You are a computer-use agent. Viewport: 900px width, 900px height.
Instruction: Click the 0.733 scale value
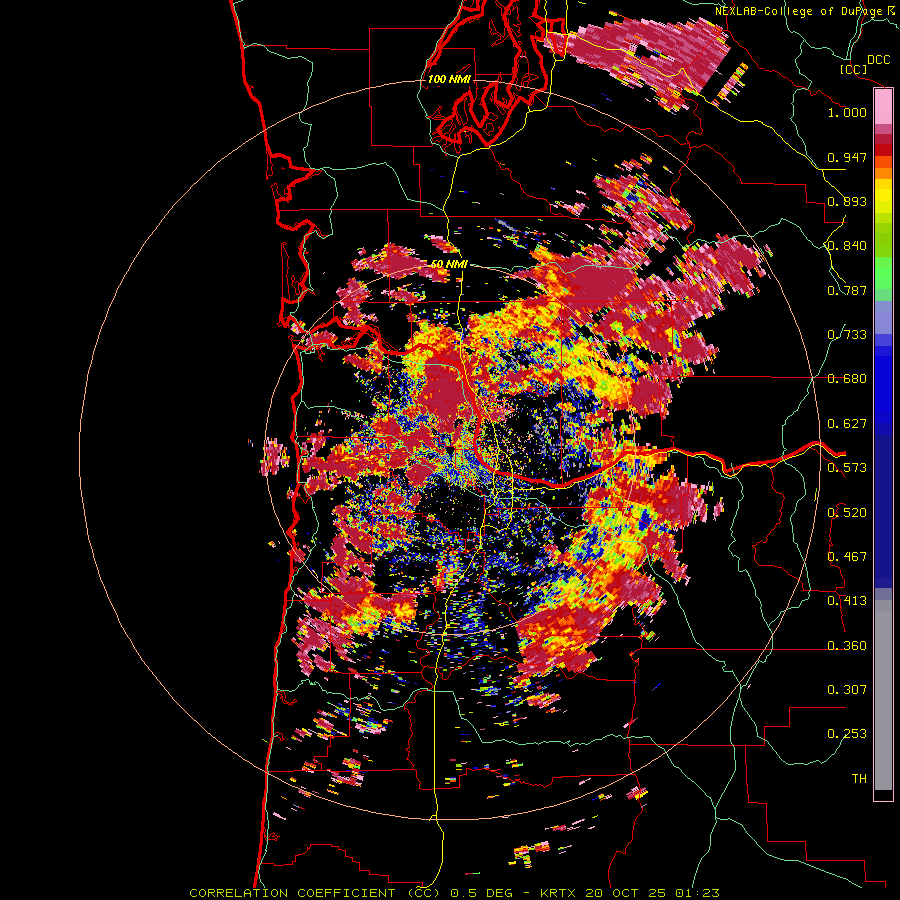847,335
